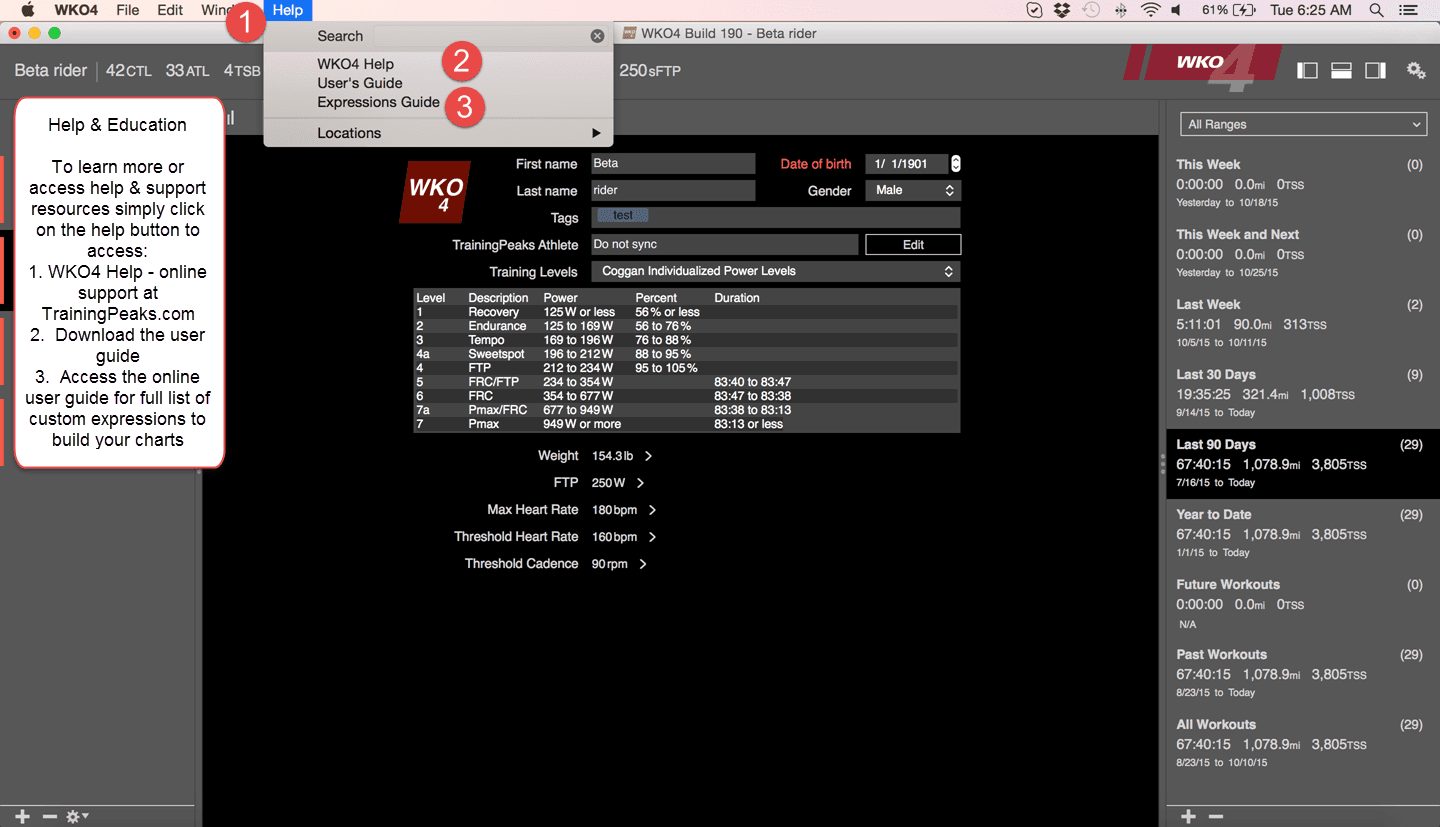Open the Locations submenu
This screenshot has width=1440, height=827.
[438, 133]
